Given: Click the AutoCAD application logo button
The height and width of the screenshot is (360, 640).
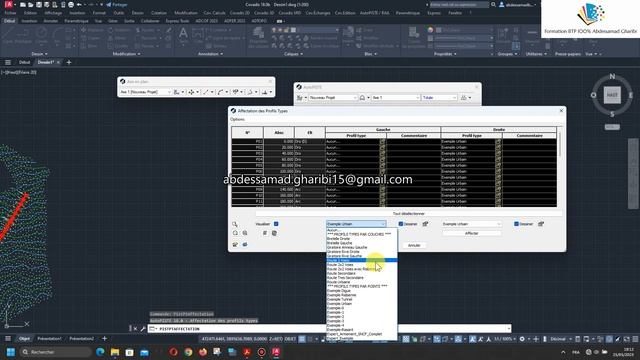Looking at the screenshot, I should click(x=8, y=4).
